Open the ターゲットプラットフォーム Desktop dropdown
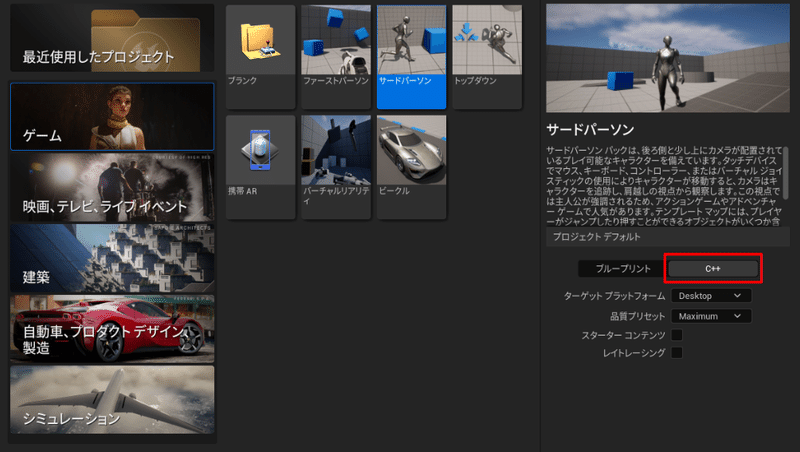 tap(711, 296)
